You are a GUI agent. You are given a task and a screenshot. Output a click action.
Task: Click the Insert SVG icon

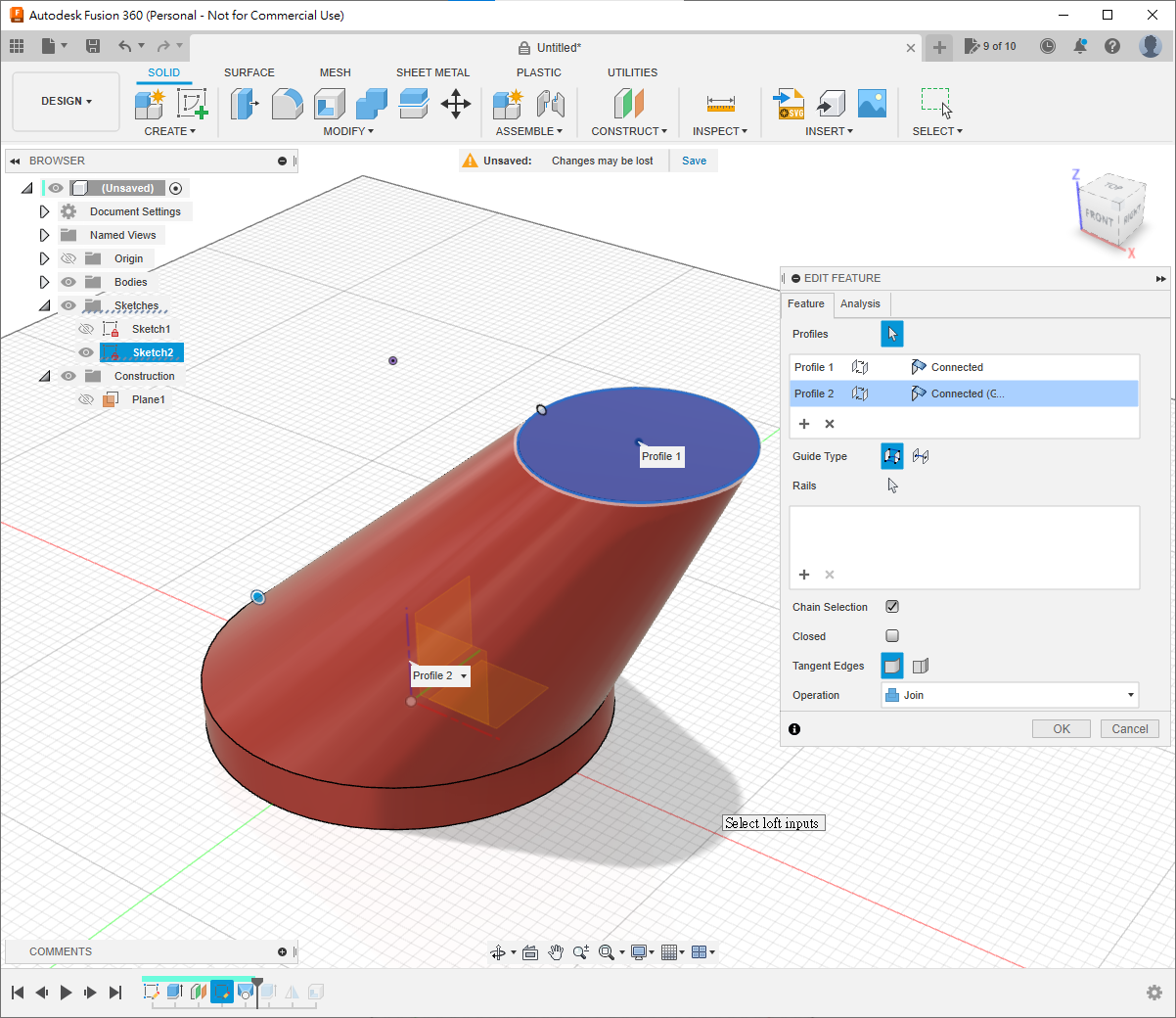[x=789, y=104]
